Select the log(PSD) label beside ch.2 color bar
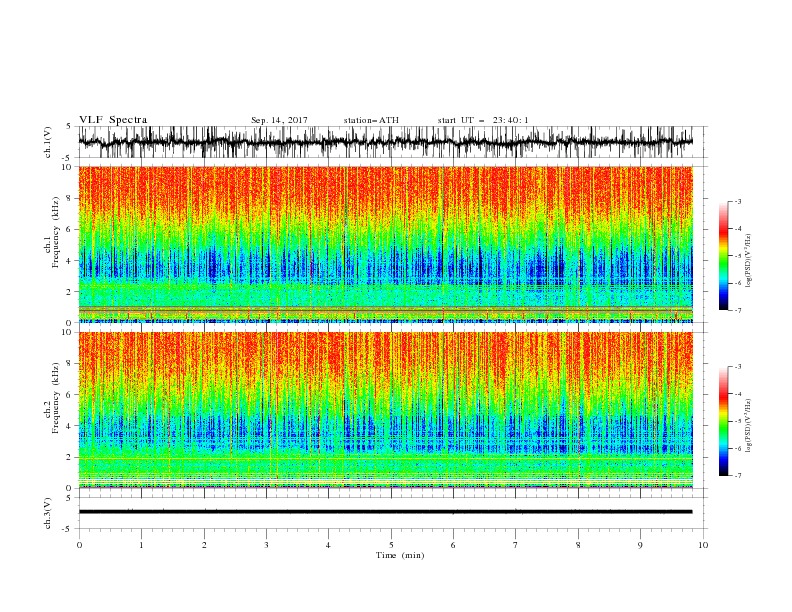Image resolution: width=792 pixels, height=612 pixels. (x=748, y=425)
